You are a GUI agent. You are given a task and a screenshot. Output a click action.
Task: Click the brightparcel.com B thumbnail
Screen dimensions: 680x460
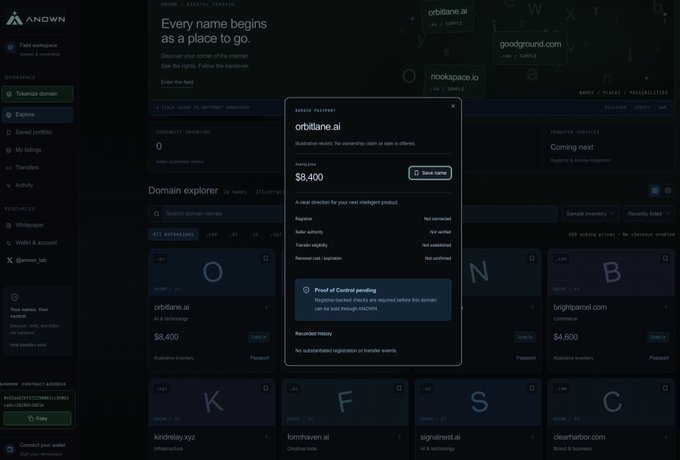coord(611,273)
